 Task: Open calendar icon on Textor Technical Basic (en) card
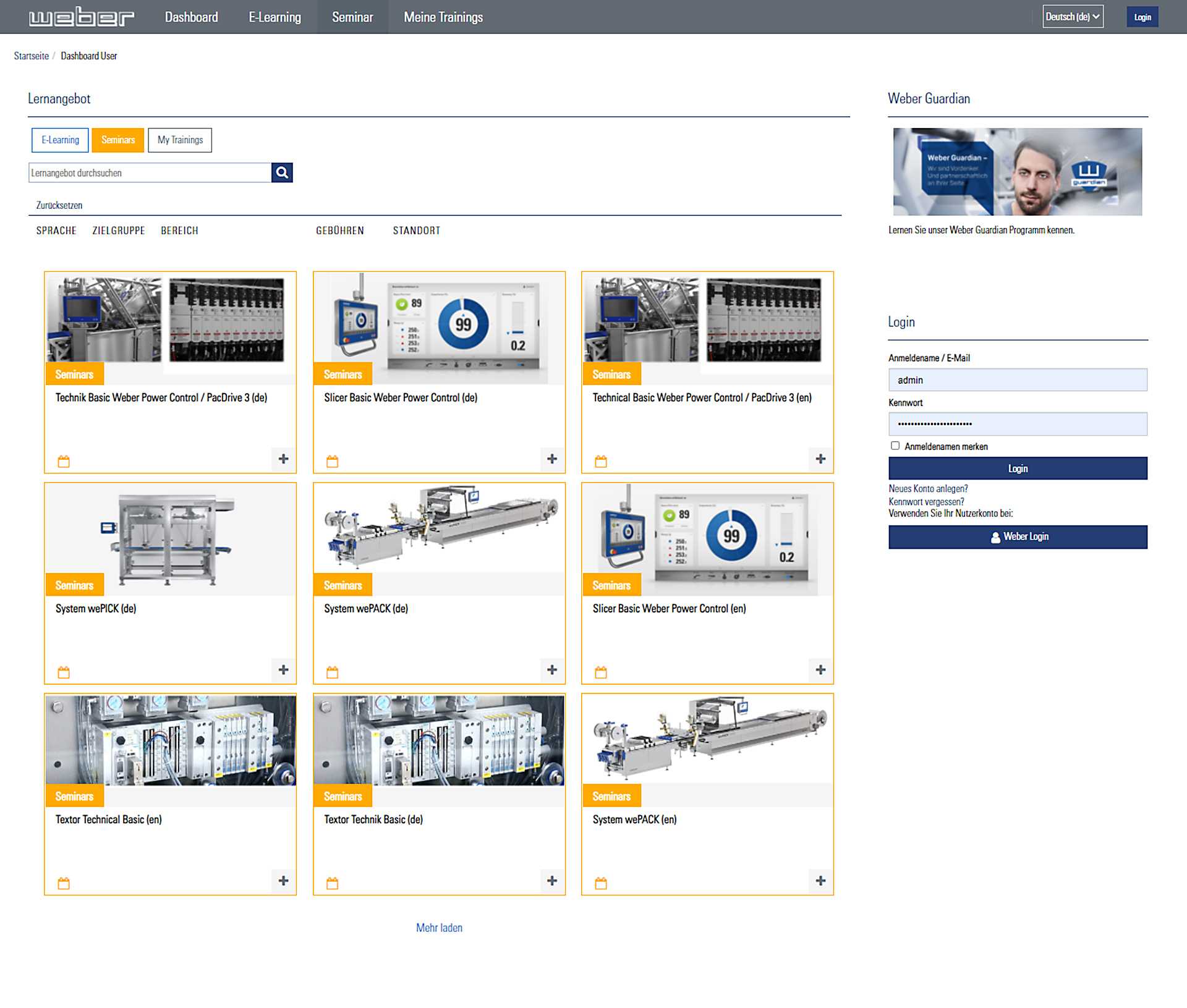point(64,884)
